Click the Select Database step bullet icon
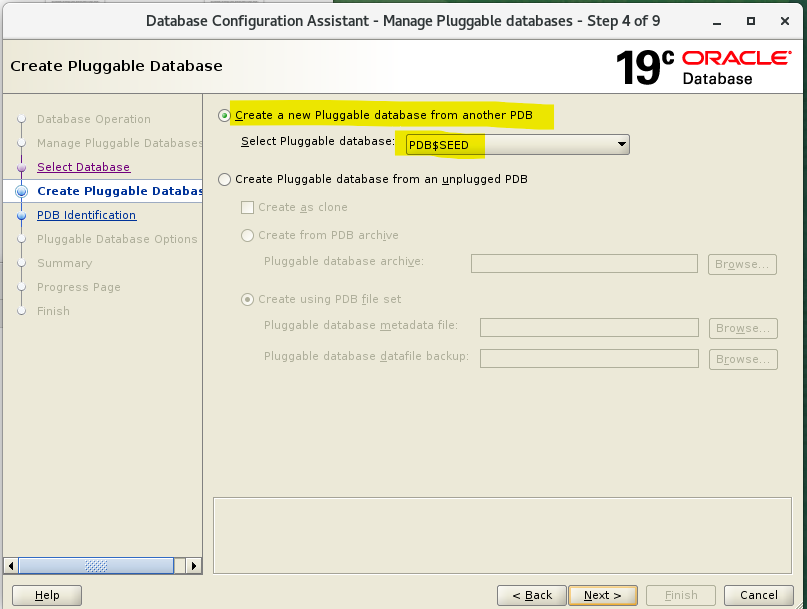 click(x=22, y=168)
